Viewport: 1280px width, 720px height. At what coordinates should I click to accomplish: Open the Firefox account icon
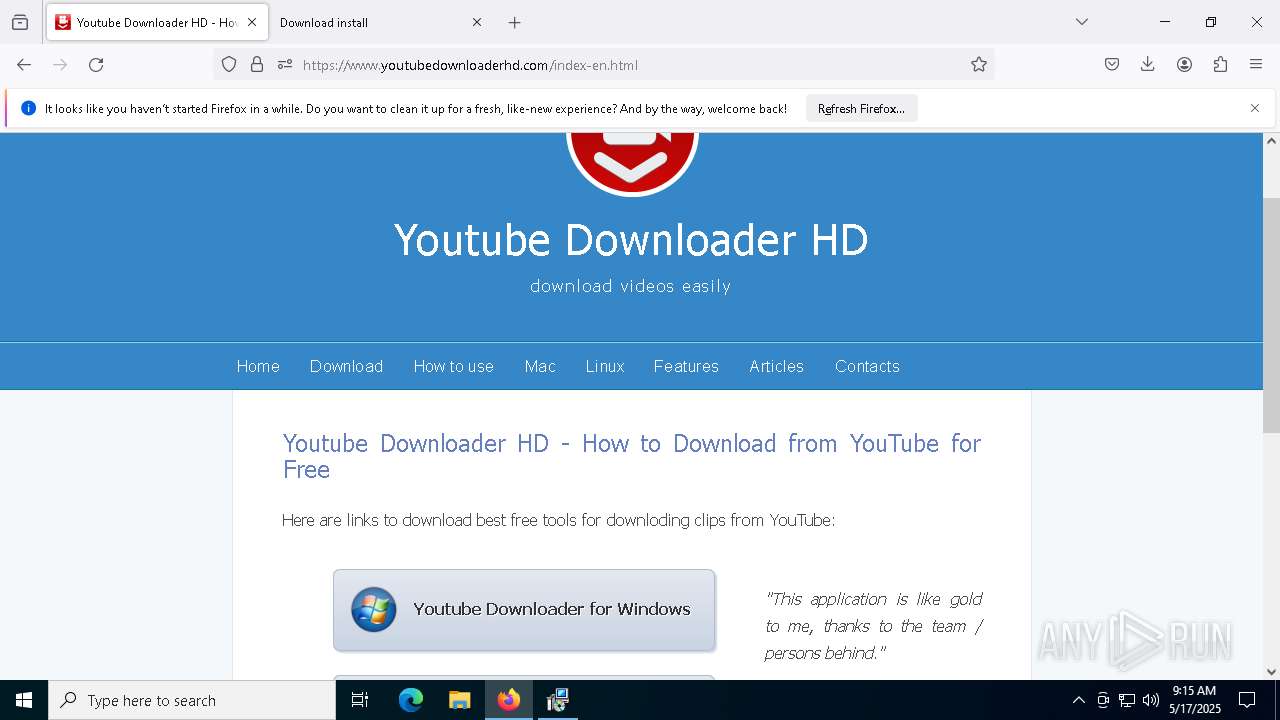click(1184, 65)
